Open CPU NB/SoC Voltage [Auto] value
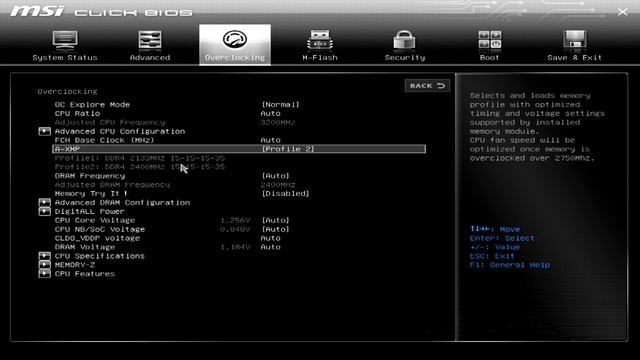 [276, 229]
